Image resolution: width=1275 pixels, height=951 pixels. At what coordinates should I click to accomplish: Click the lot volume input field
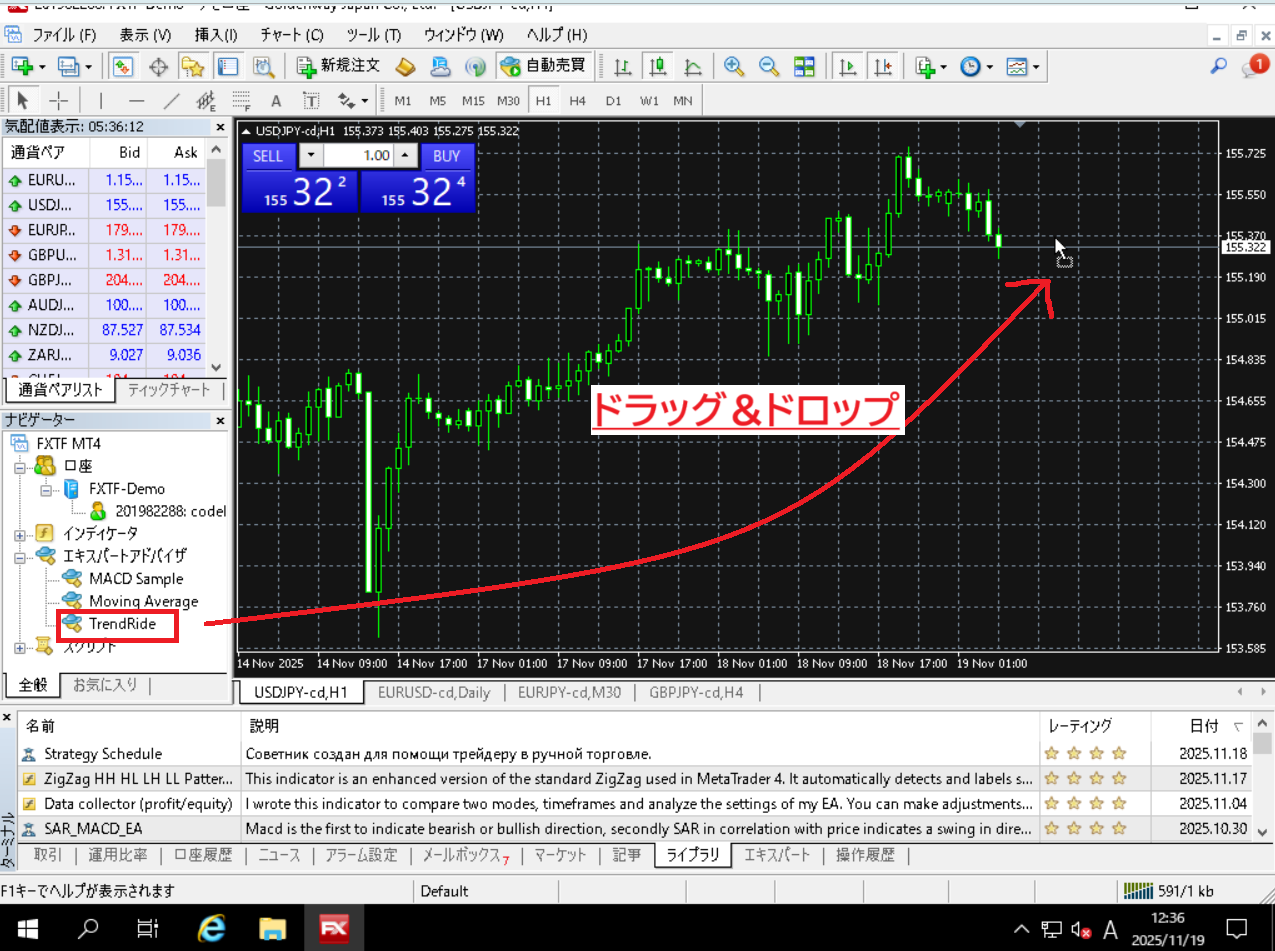(x=358, y=156)
